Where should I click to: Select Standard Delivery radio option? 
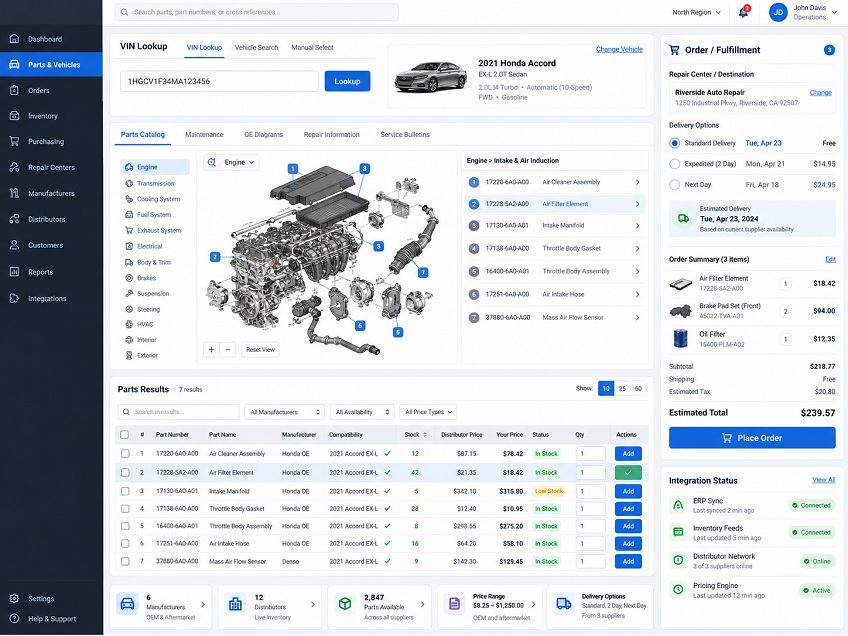point(674,143)
